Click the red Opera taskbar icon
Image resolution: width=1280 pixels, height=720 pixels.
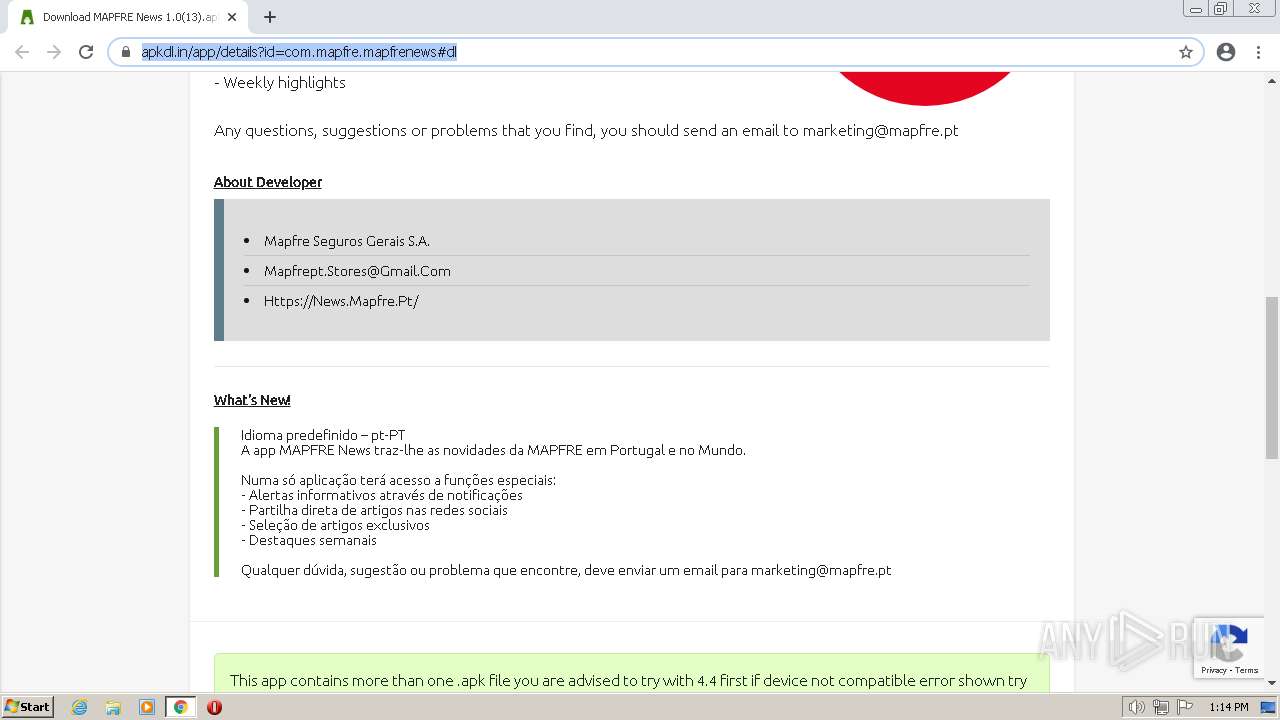coord(214,707)
